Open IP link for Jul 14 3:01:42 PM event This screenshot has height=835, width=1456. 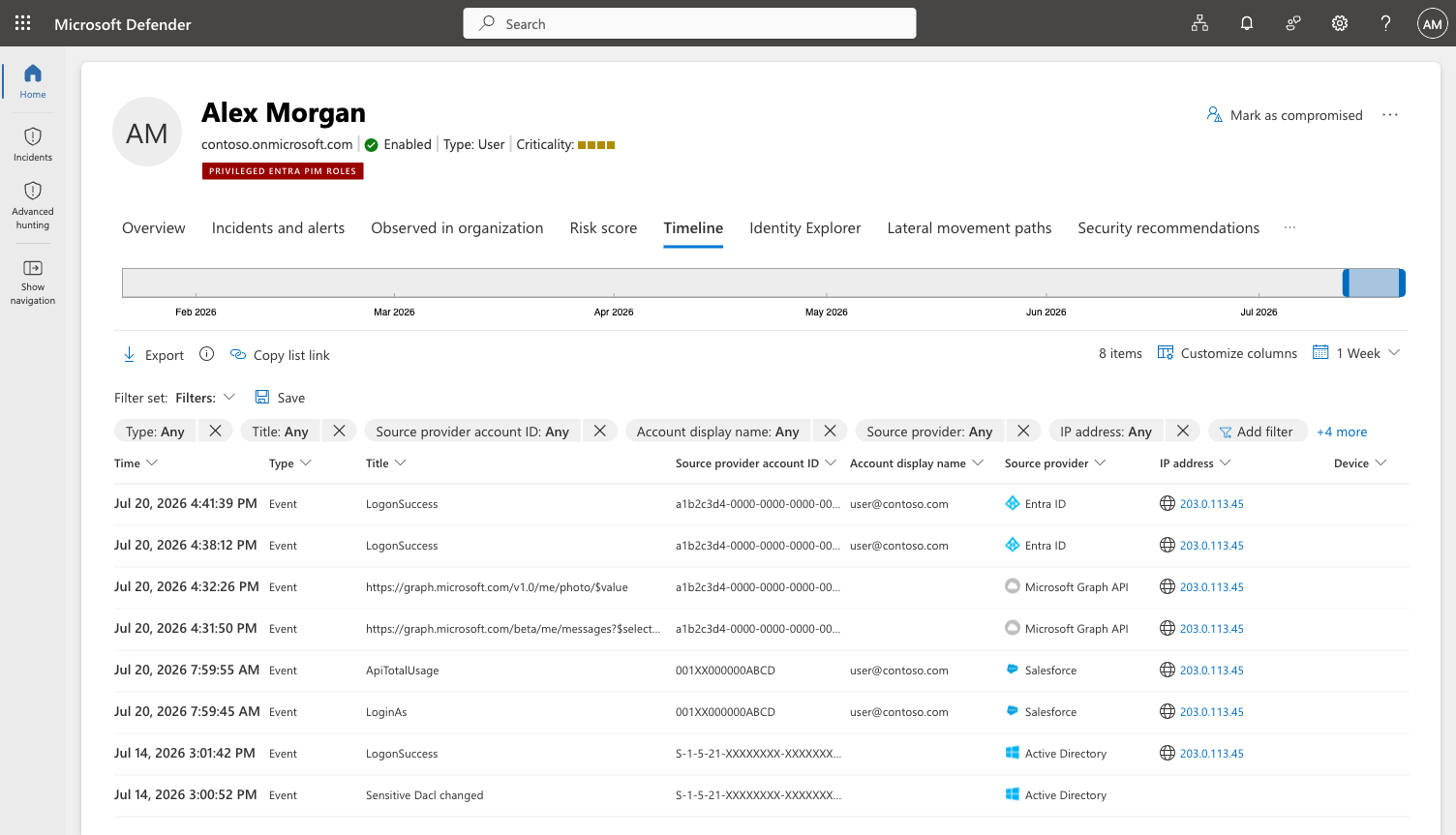(1212, 754)
